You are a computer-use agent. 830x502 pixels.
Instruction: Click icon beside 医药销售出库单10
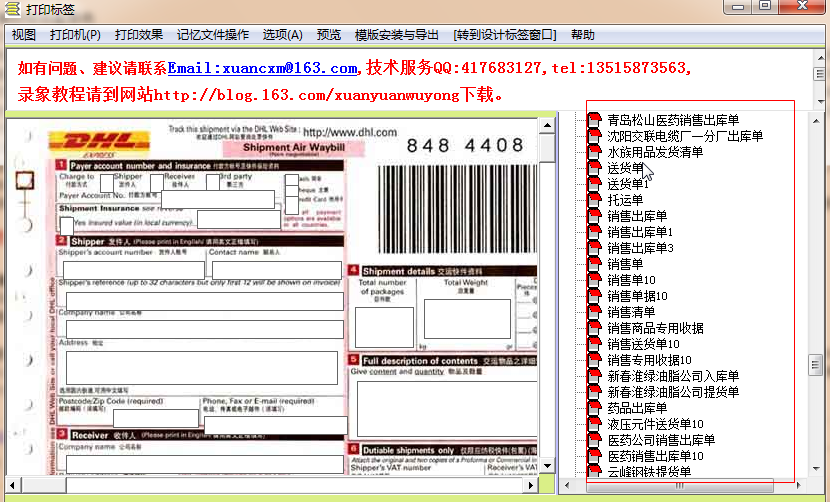point(594,455)
